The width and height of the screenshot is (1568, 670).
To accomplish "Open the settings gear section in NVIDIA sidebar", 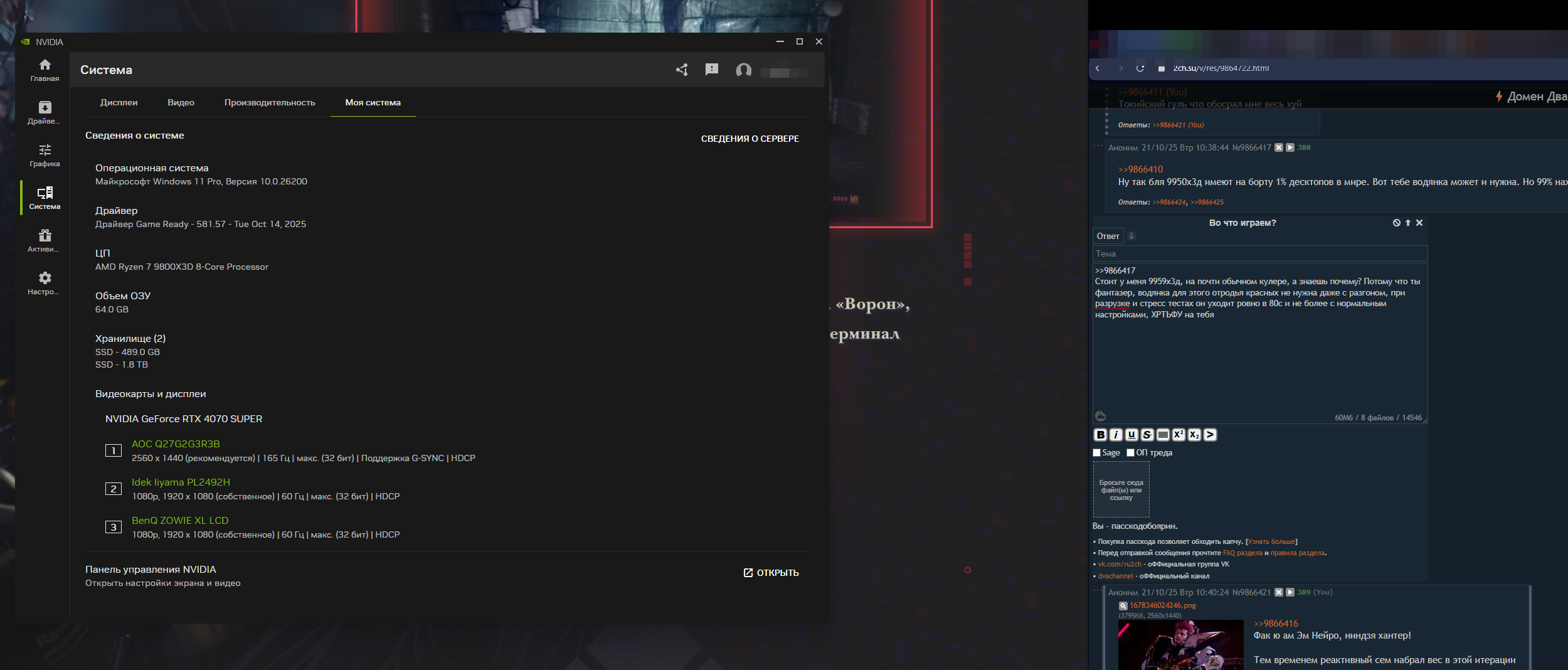I will click(45, 283).
